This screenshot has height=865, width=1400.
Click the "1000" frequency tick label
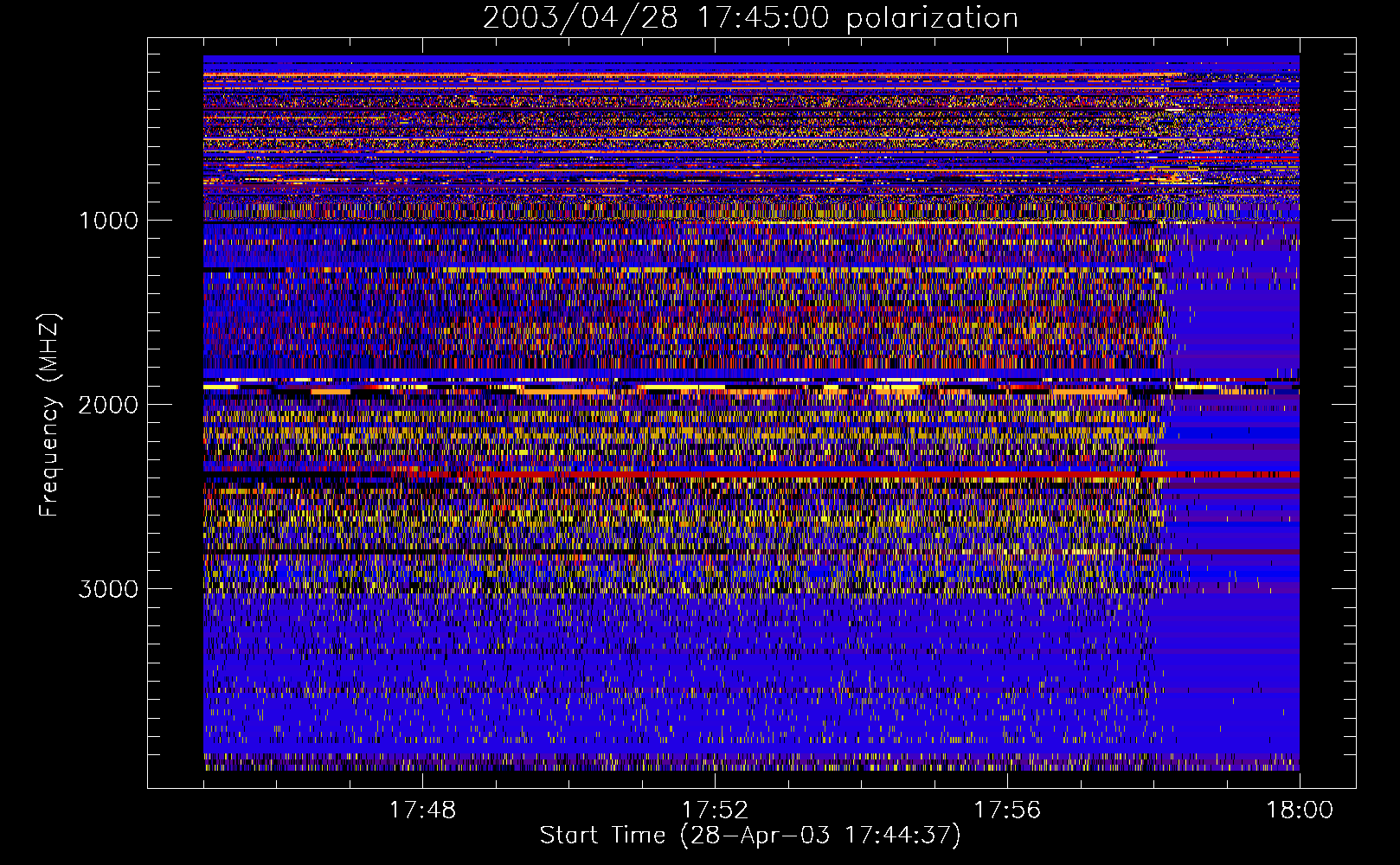tap(108, 221)
